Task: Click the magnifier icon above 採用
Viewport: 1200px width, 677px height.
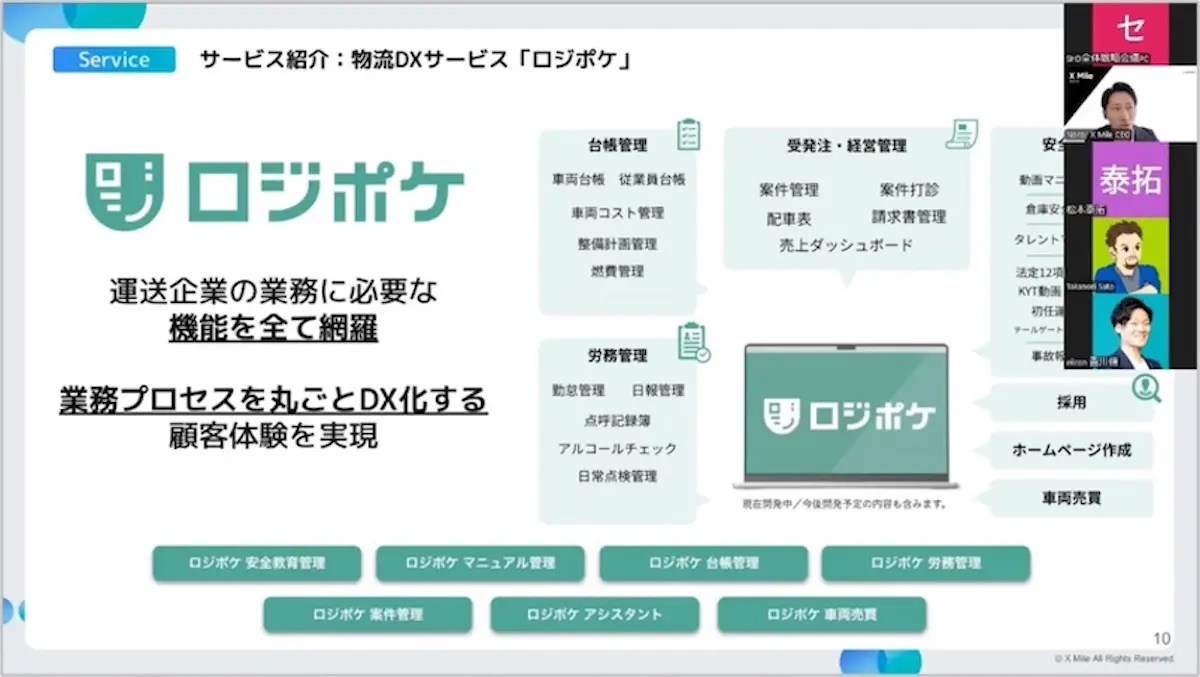Action: (x=1145, y=387)
